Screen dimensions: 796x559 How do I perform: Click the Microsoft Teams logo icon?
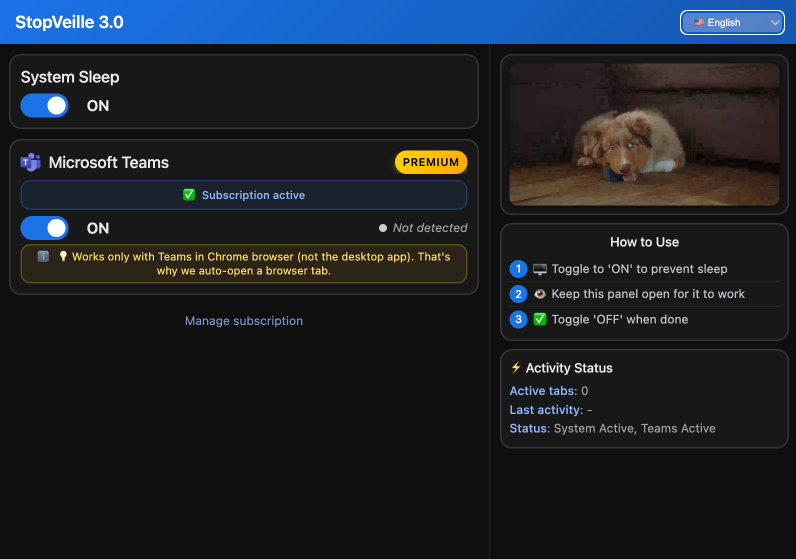31,163
